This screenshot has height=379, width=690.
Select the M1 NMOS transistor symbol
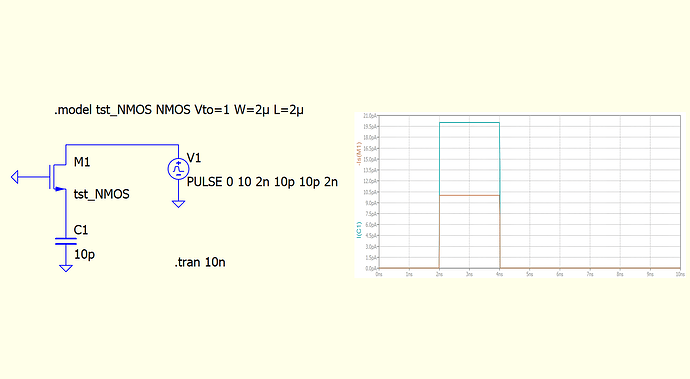pyautogui.click(x=58, y=177)
